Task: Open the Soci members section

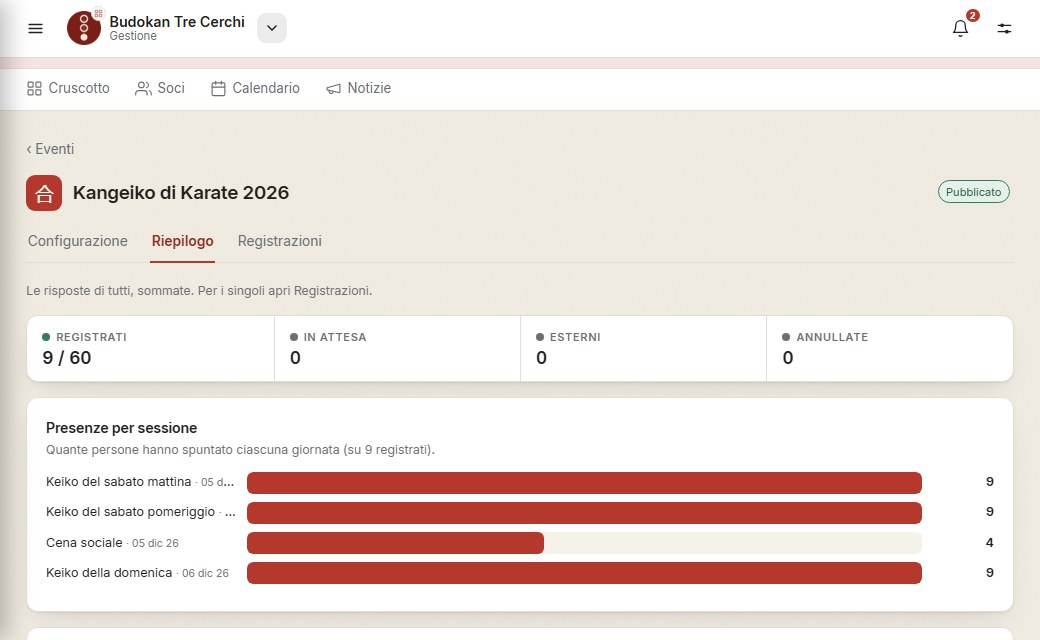Action: (160, 88)
